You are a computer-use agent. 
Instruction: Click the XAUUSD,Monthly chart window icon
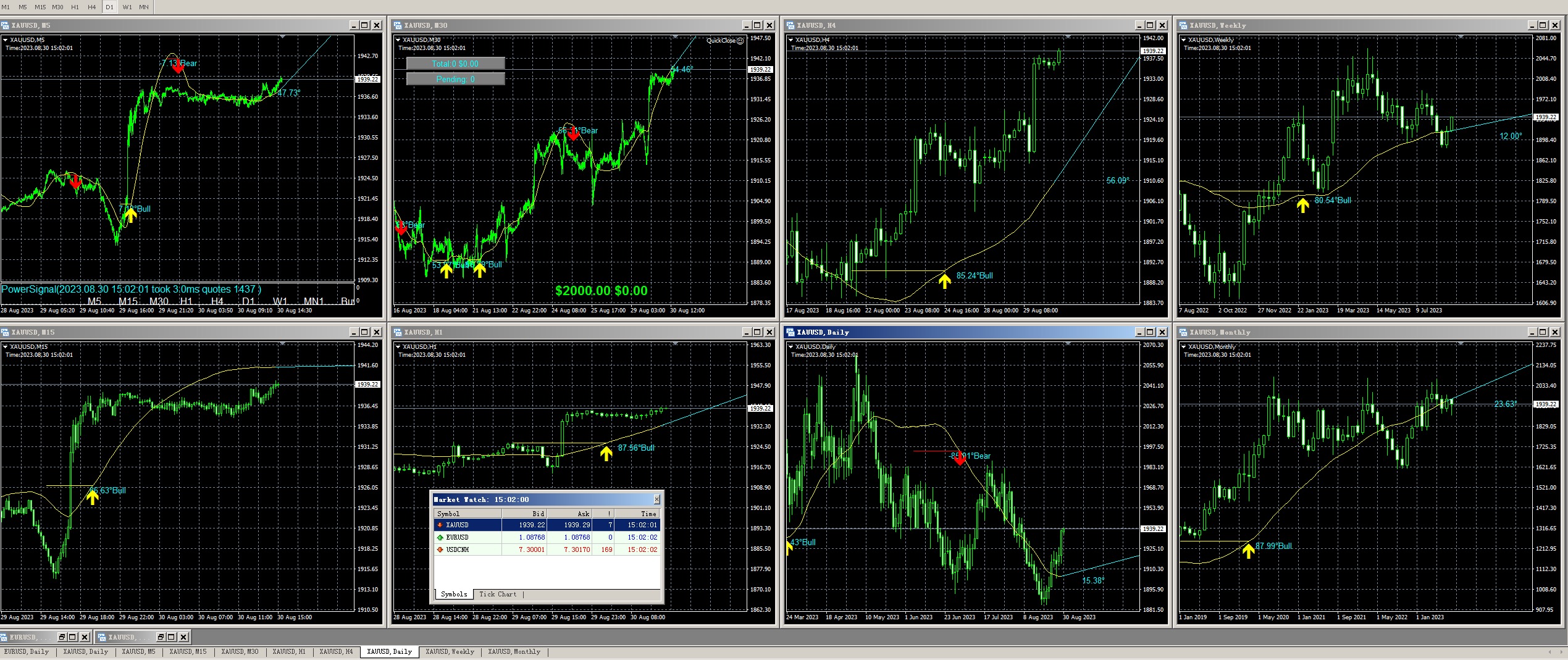click(1183, 332)
